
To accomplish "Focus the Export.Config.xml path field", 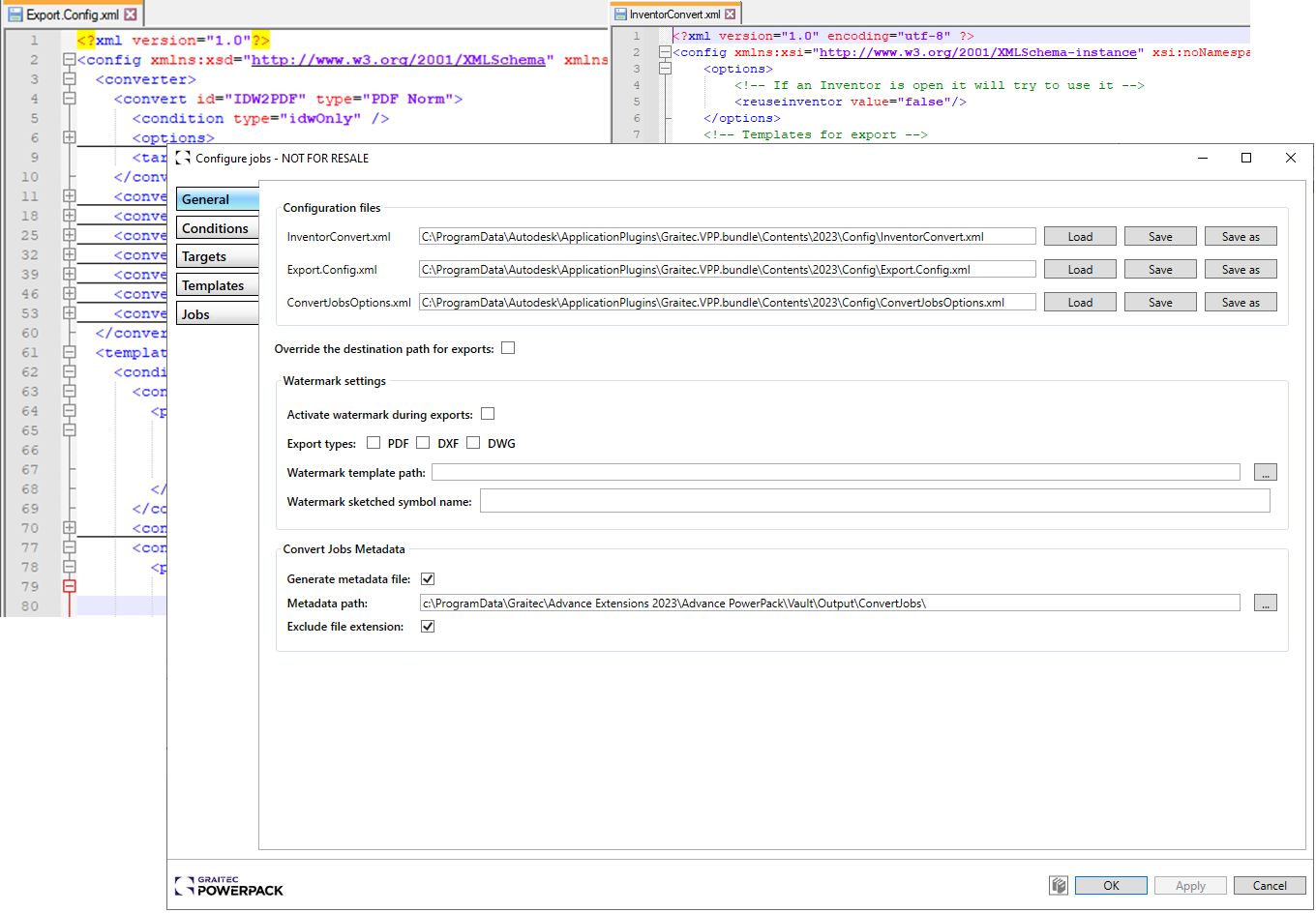I will [728, 269].
